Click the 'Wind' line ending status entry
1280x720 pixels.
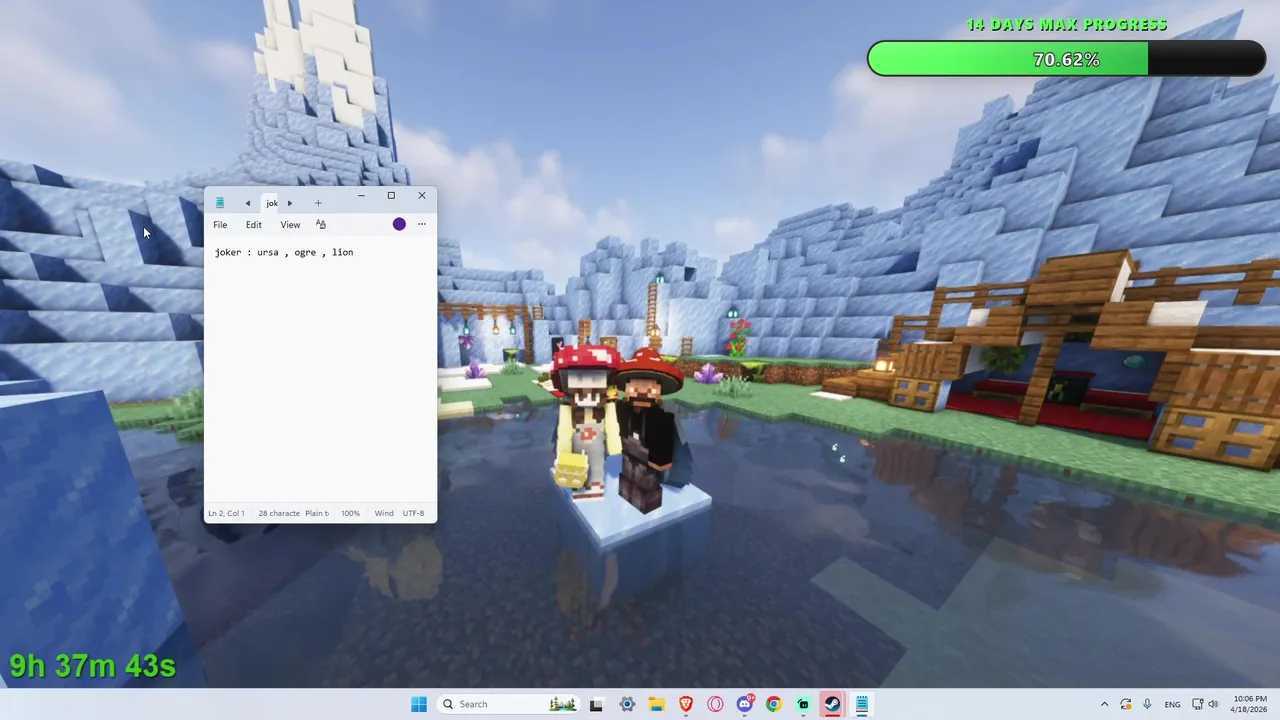coord(384,513)
